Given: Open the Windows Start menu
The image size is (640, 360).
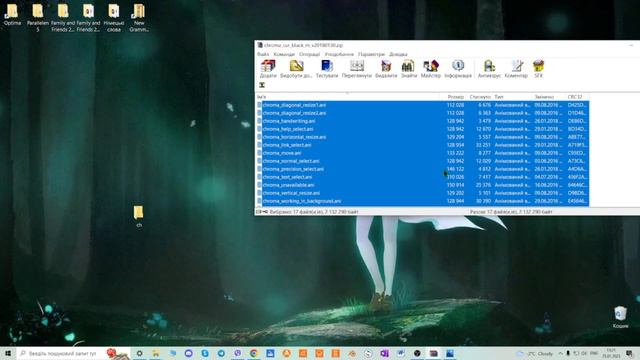Looking at the screenshot, I should point(8,353).
